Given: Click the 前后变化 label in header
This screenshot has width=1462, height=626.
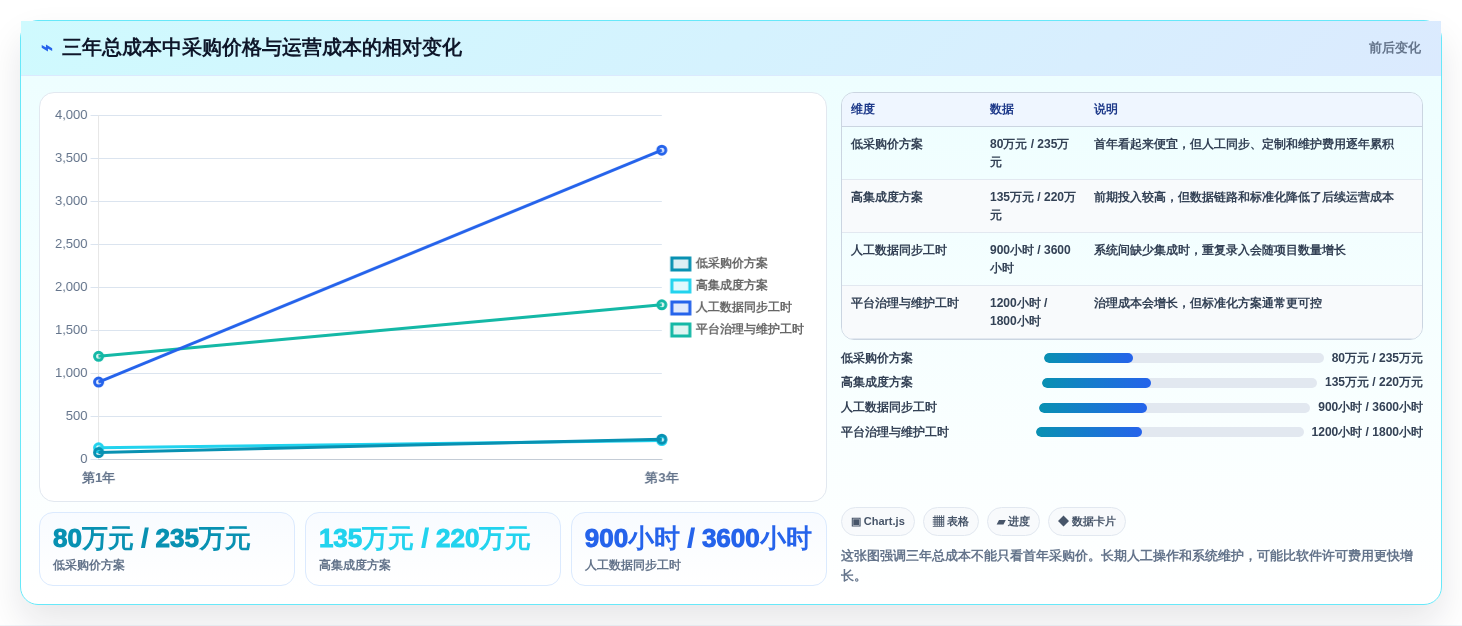Looking at the screenshot, I should 1394,48.
